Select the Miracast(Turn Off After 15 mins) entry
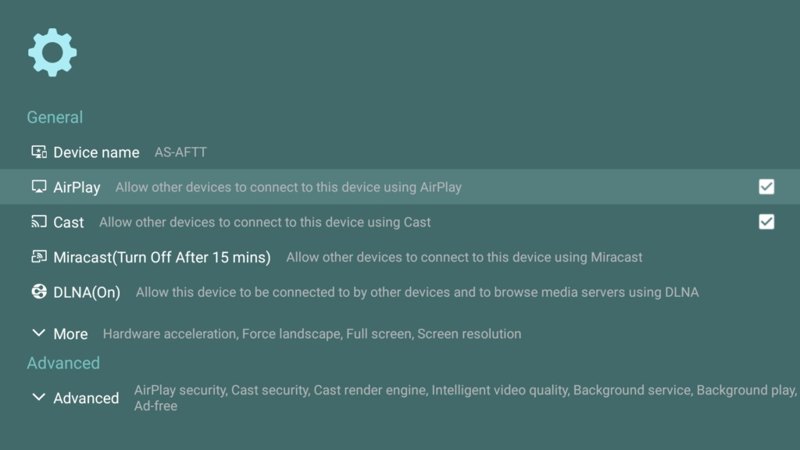 (162, 257)
